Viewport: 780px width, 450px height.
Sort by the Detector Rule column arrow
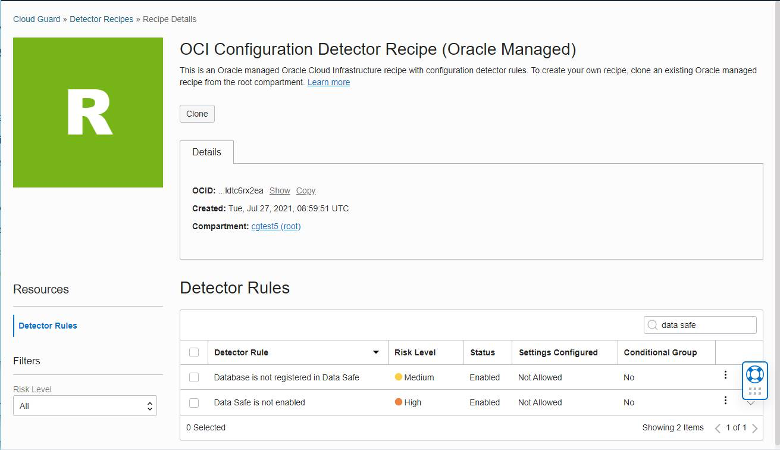376,353
